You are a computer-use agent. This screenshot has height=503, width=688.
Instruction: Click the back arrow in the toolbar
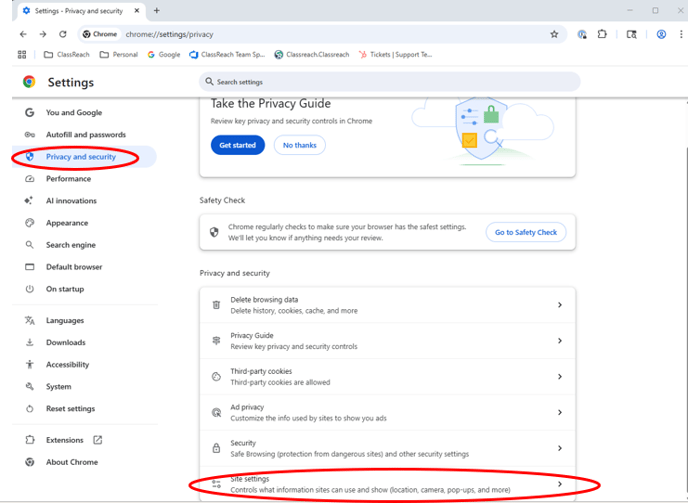coord(23,34)
